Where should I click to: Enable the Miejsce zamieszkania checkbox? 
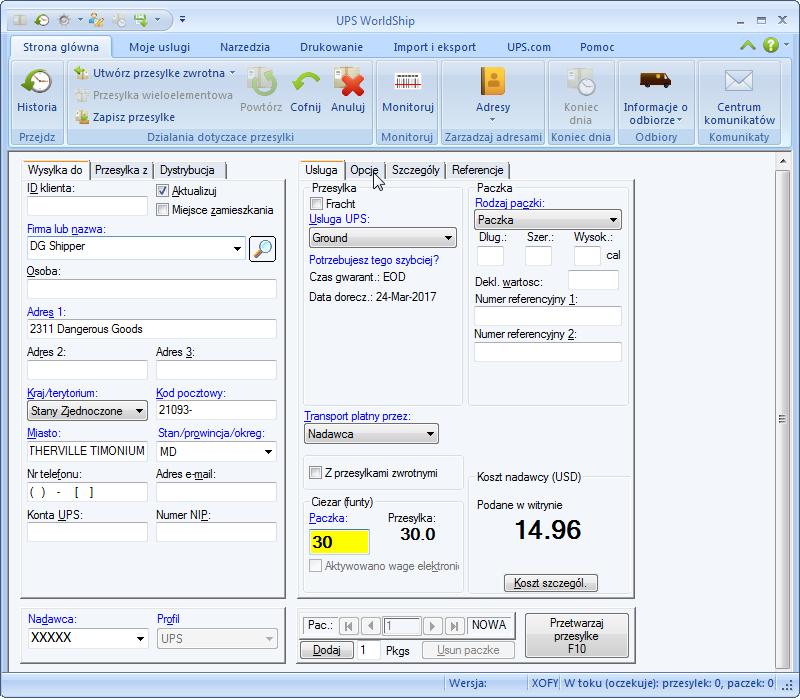click(x=162, y=210)
